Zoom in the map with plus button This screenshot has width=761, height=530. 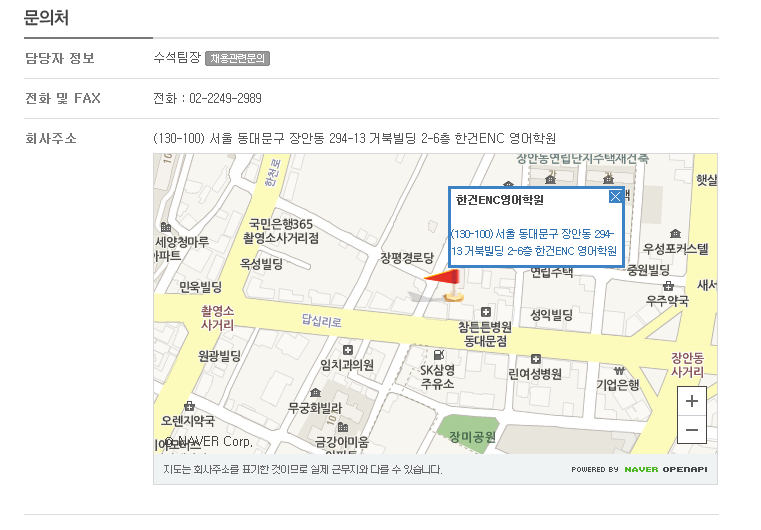[692, 401]
